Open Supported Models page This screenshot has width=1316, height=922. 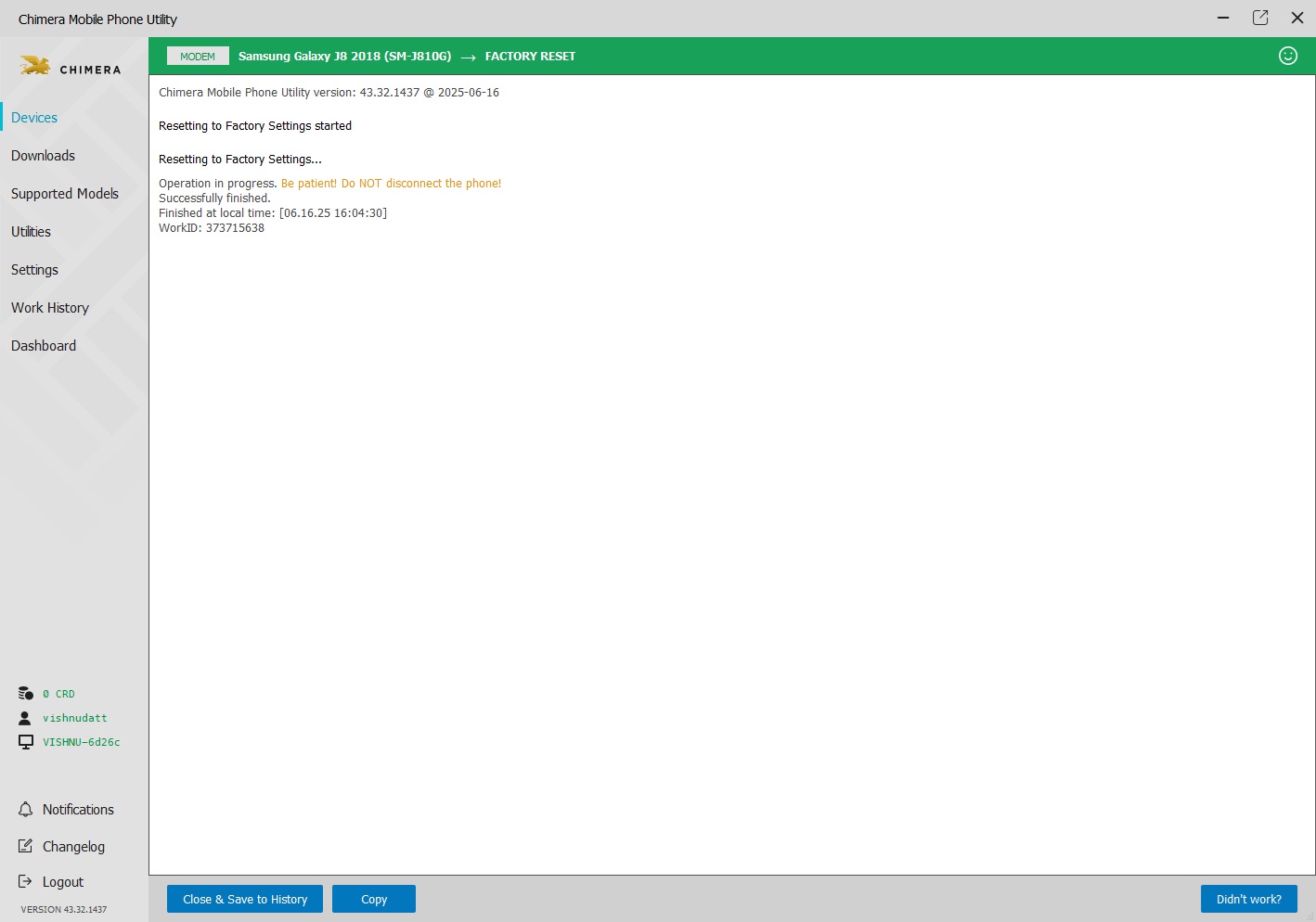tap(65, 194)
